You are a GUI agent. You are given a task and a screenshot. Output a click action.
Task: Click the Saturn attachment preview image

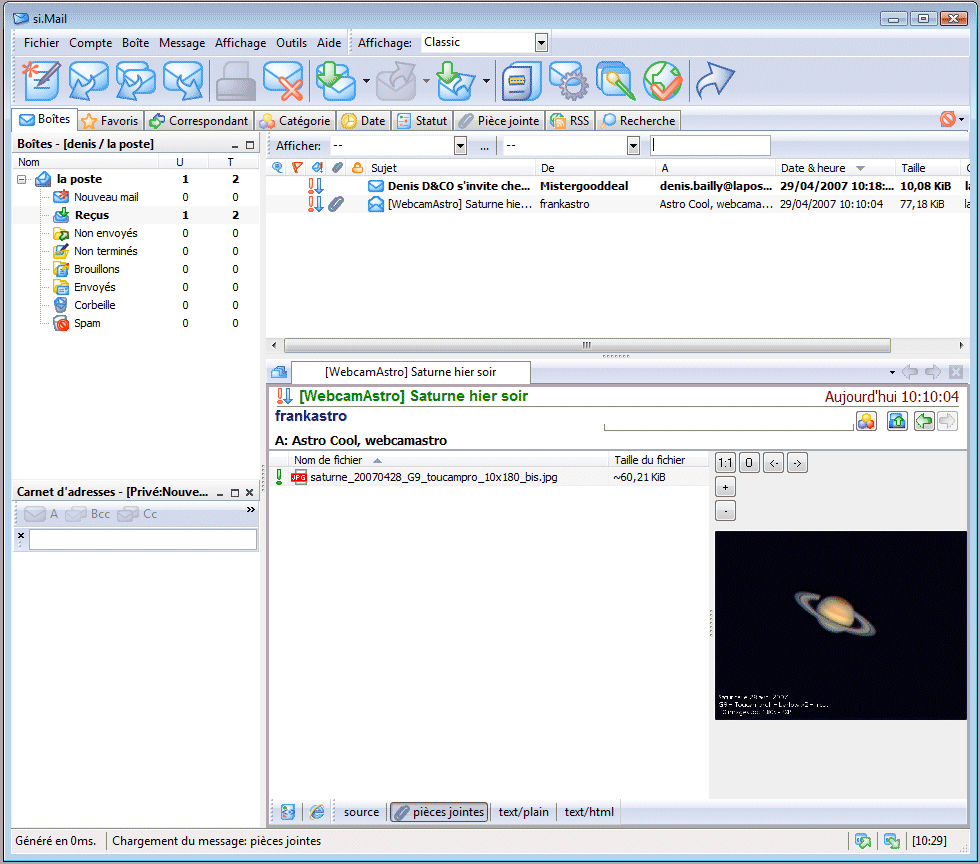840,627
